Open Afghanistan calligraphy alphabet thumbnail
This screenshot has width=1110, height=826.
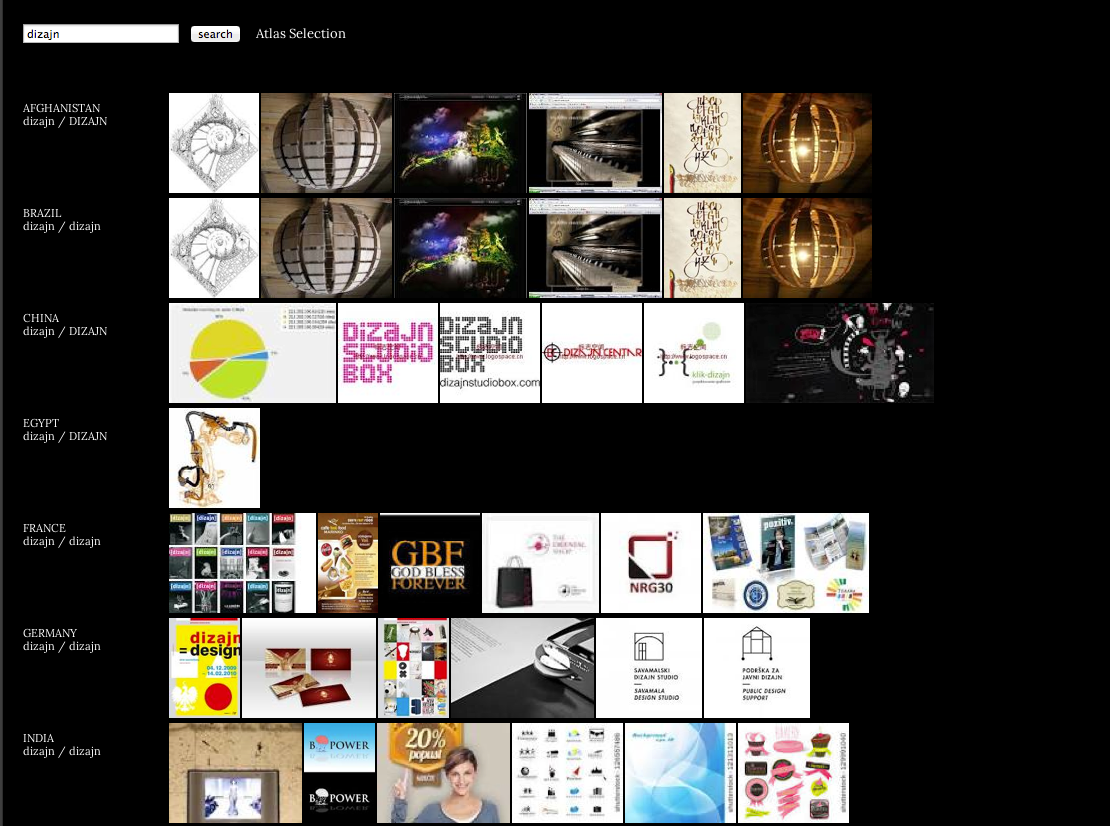click(x=702, y=143)
